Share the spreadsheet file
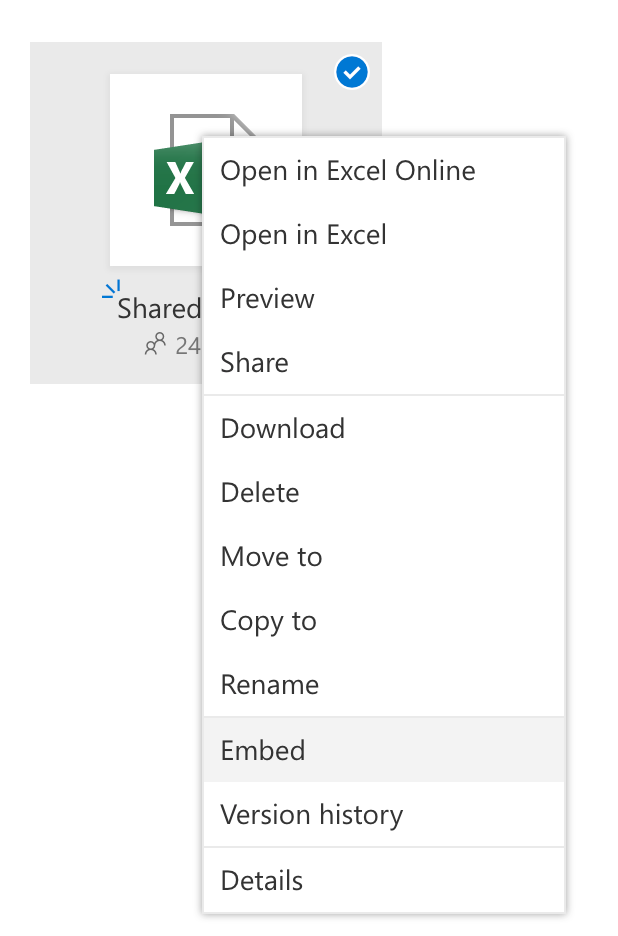This screenshot has width=618, height=936. 253,362
